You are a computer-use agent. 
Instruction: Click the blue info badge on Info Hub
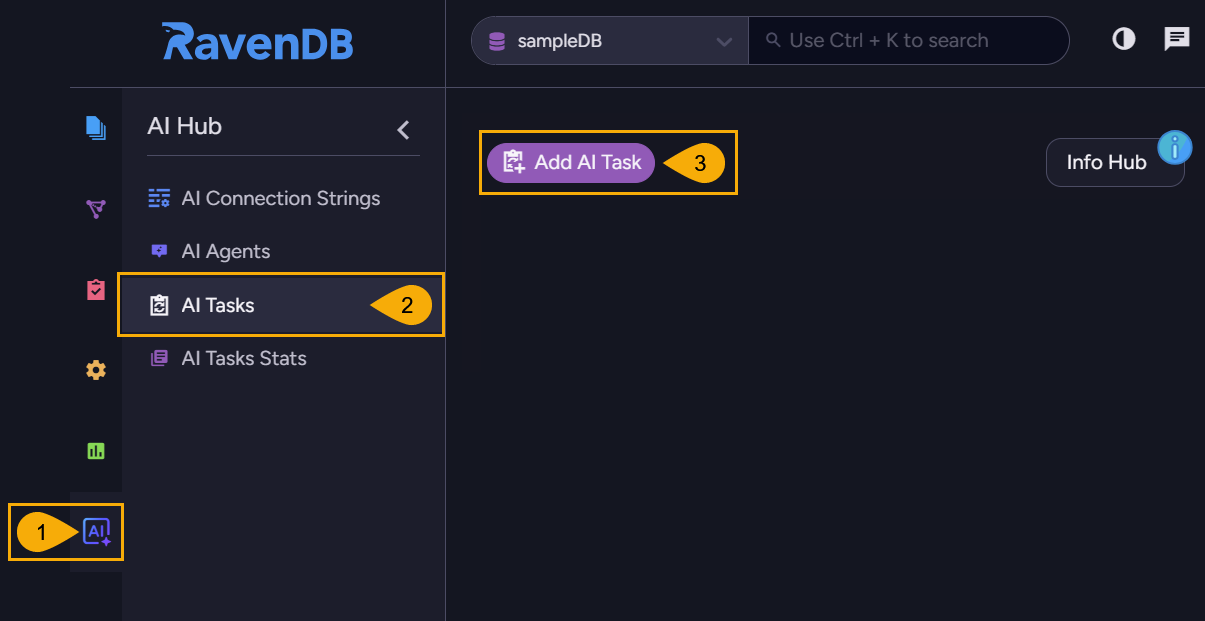click(x=1175, y=147)
